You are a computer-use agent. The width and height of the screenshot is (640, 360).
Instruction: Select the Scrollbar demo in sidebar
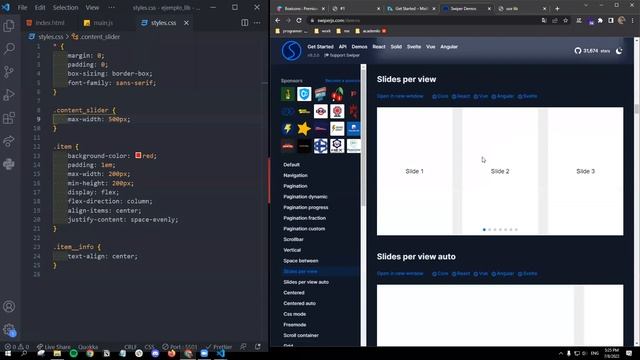click(x=293, y=239)
